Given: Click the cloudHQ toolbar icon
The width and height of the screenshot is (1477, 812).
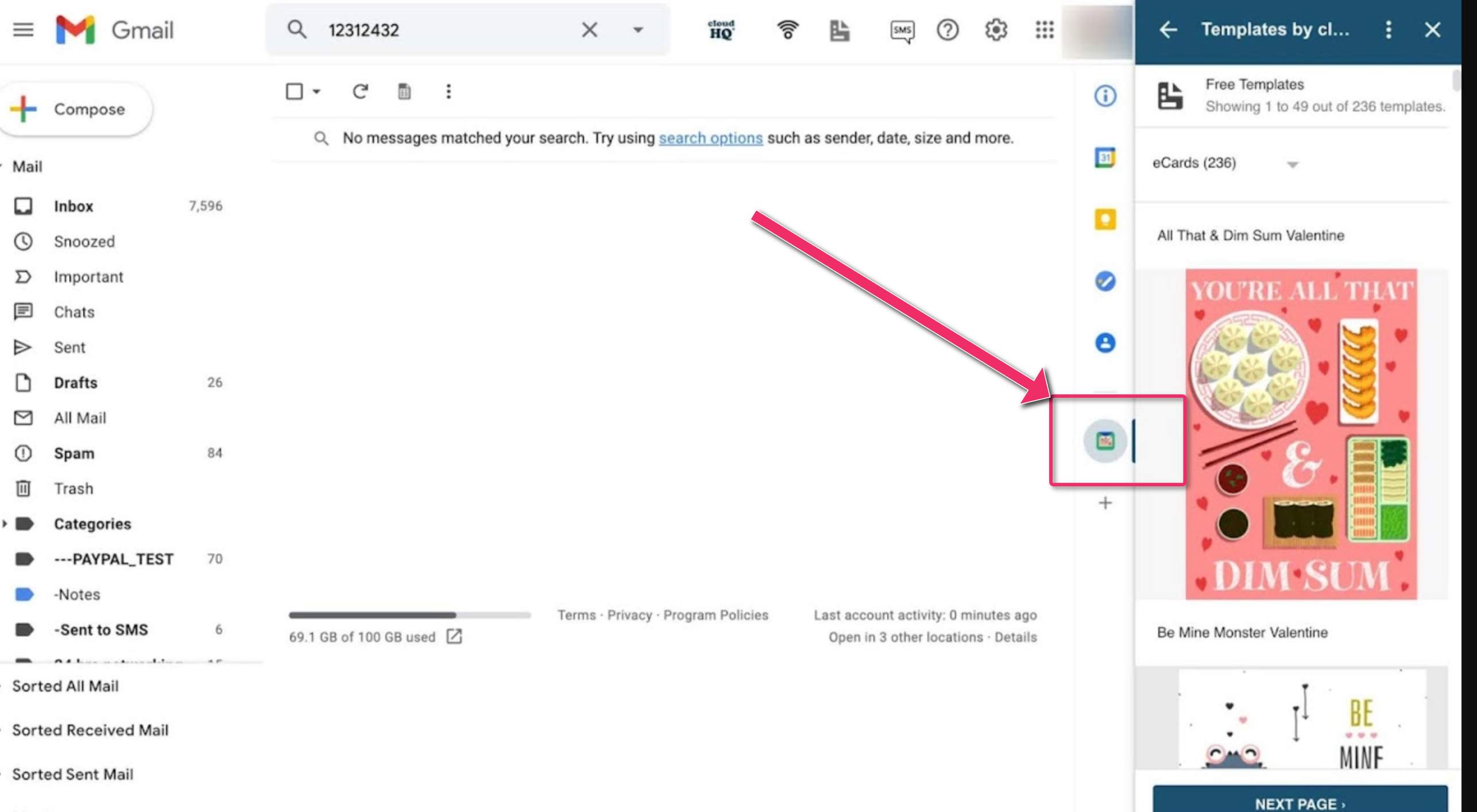Looking at the screenshot, I should pyautogui.click(x=721, y=29).
